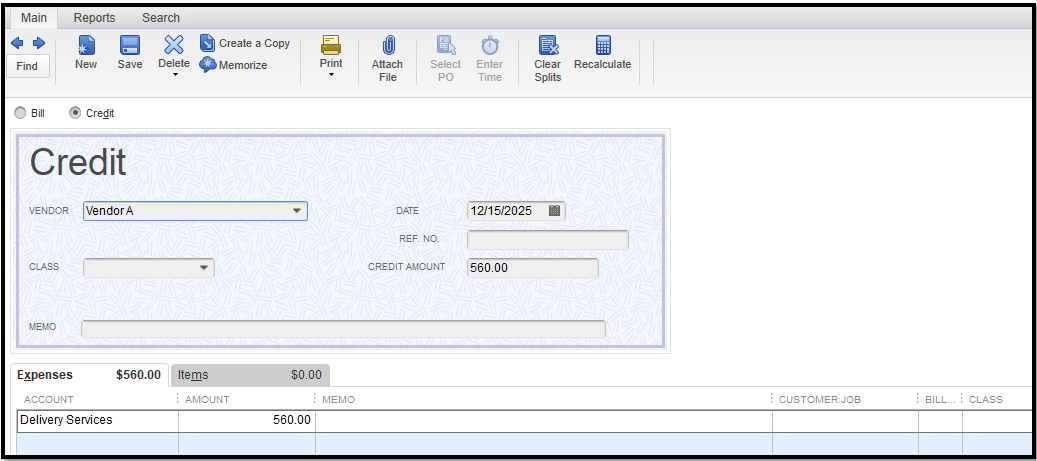Go to previous transaction with left arrow
The width and height of the screenshot is (1037, 461).
pyautogui.click(x=17, y=43)
